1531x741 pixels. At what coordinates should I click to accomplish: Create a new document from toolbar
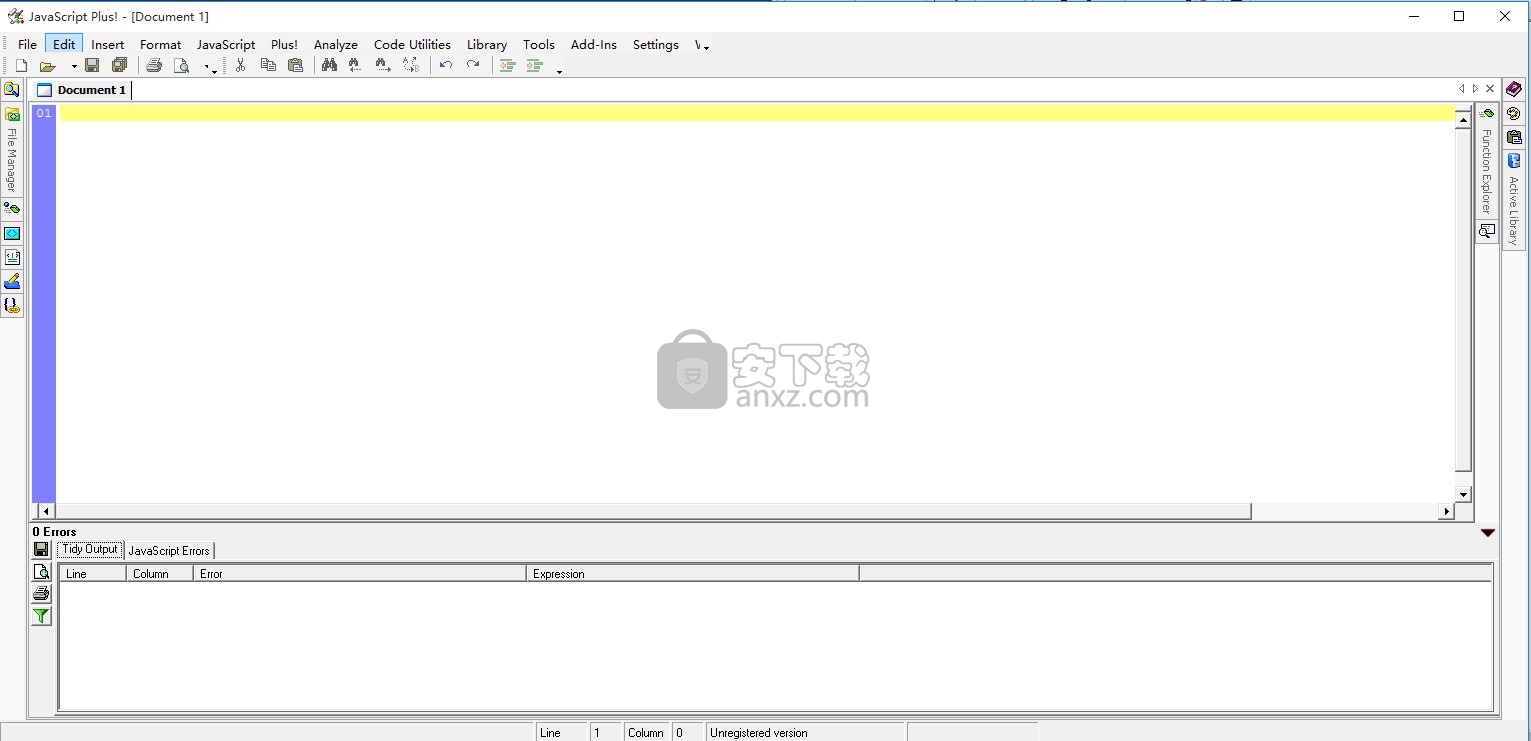coord(21,66)
